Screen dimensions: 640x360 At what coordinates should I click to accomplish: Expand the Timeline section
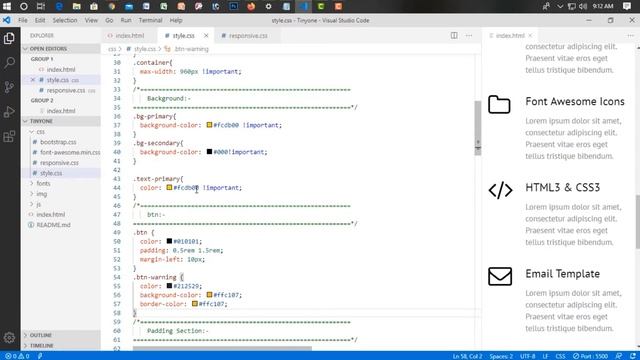(x=61, y=346)
